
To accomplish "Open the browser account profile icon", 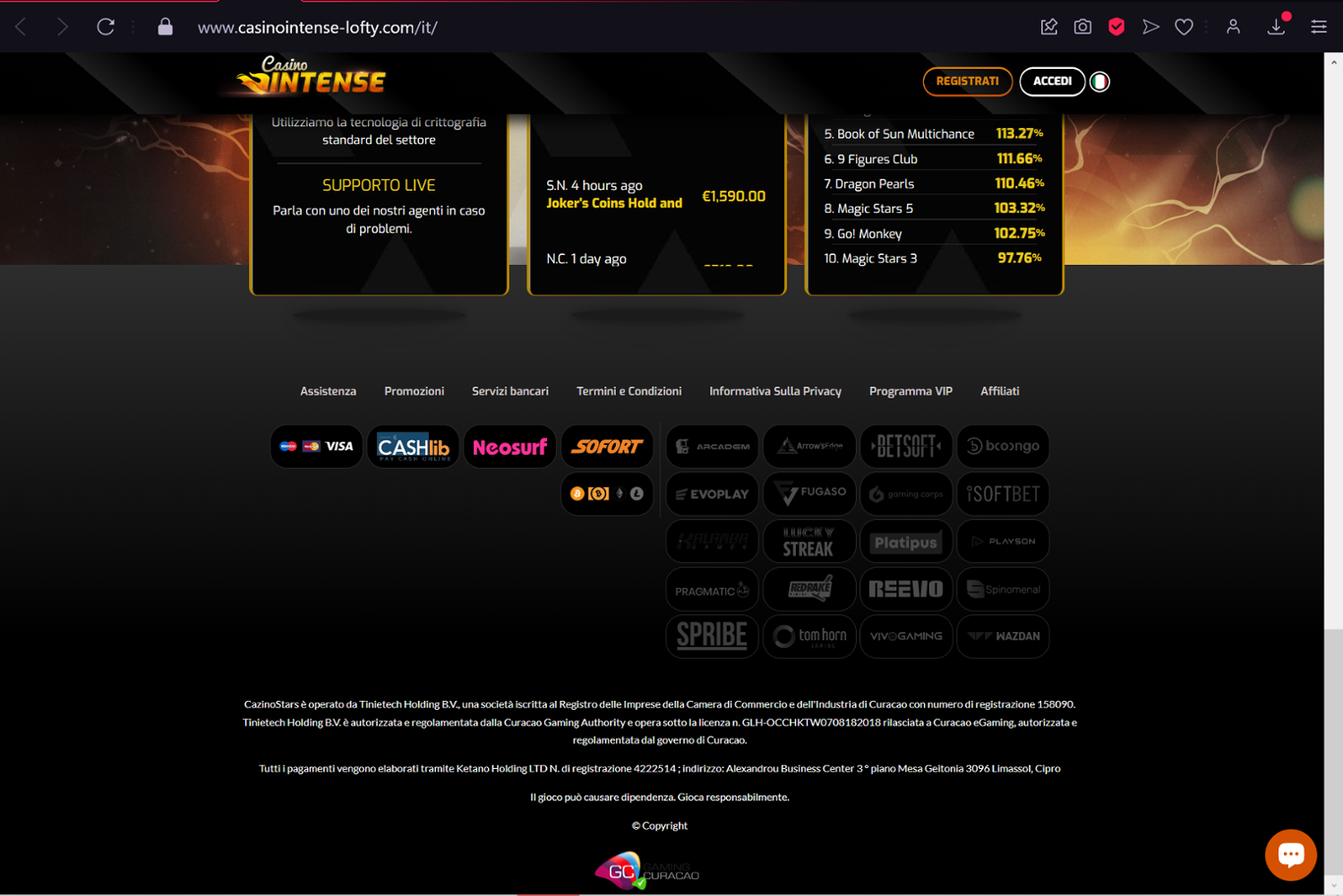I will [1233, 27].
